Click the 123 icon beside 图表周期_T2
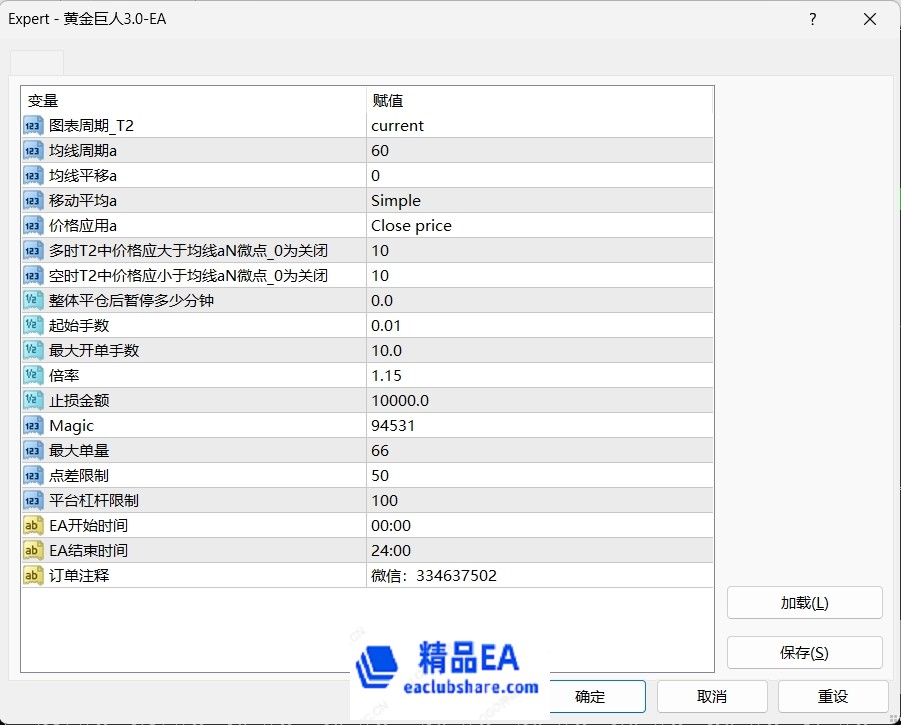The width and height of the screenshot is (901, 725). [x=34, y=125]
